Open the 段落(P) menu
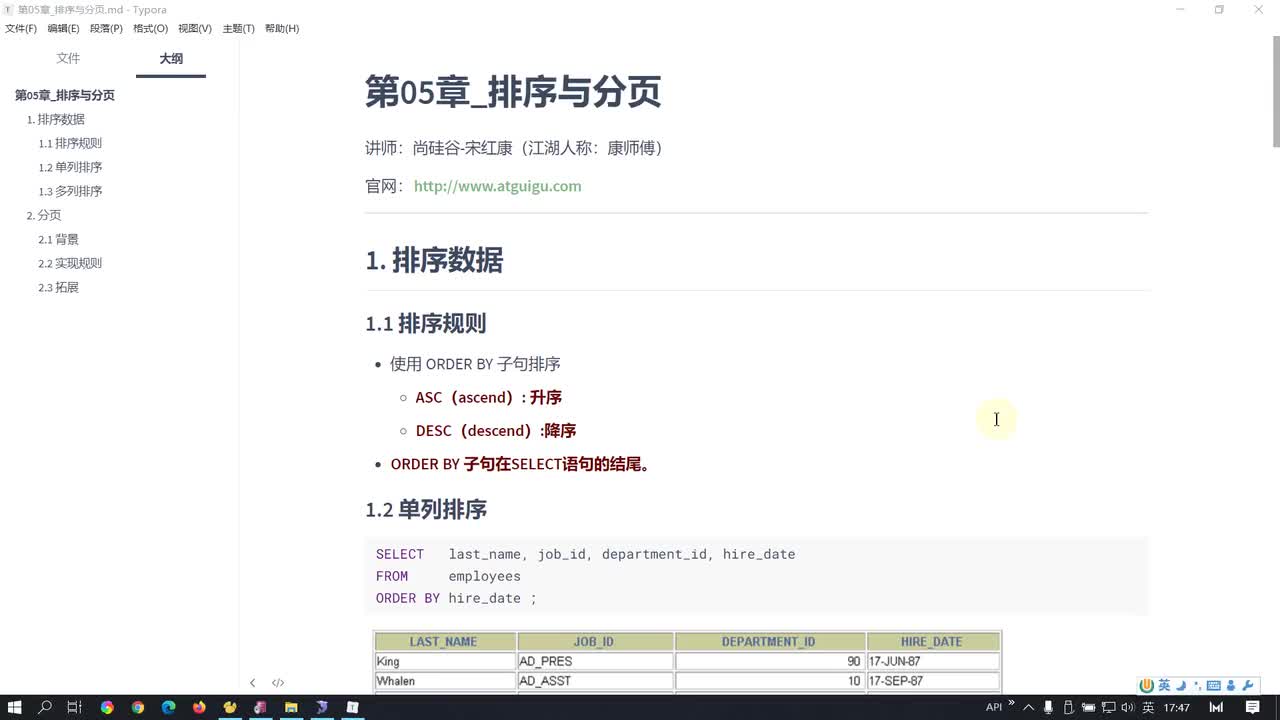The image size is (1280, 720). click(x=106, y=29)
